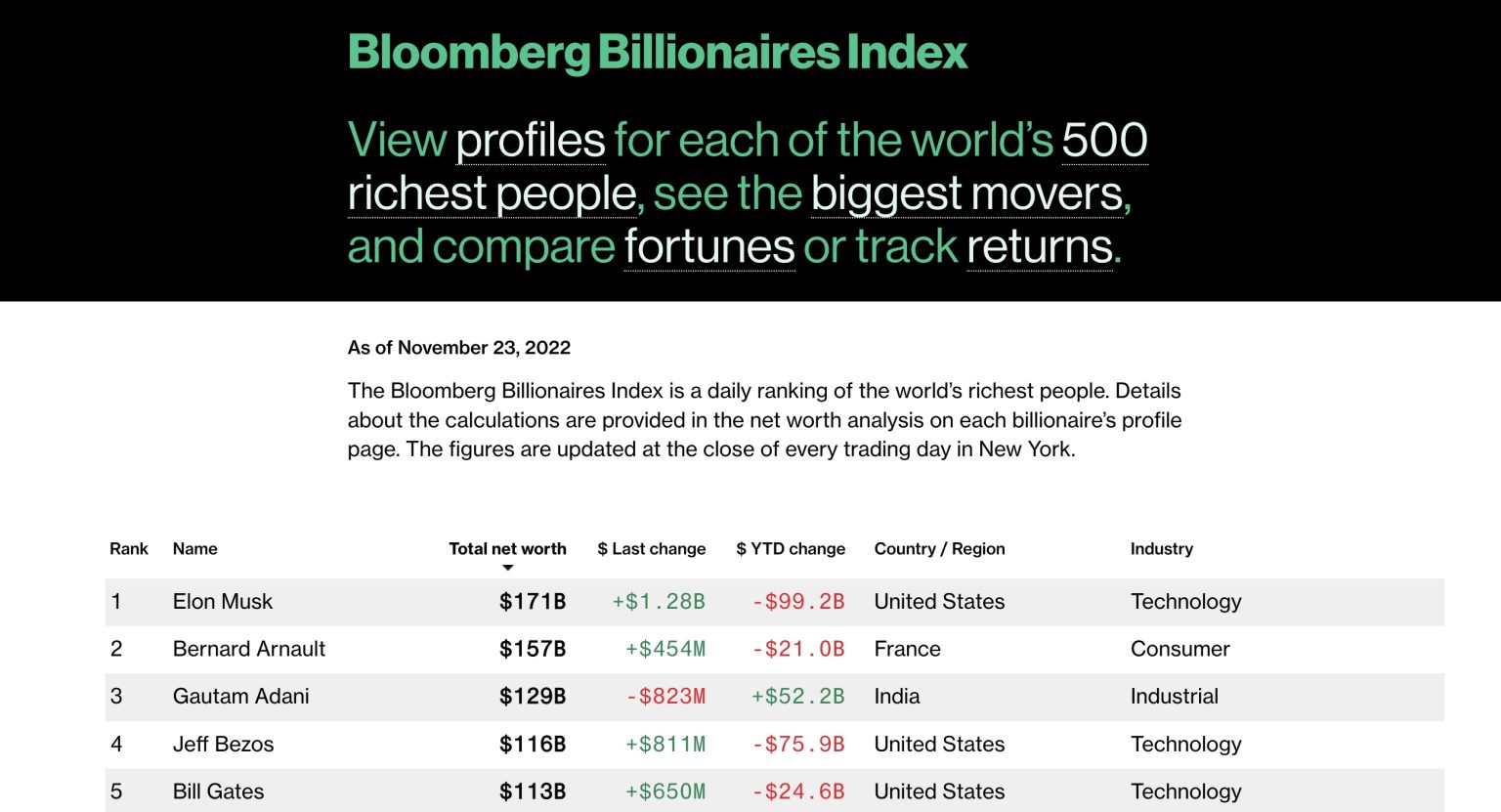Open the 'profiles' link in the headline
Screen dimensions: 1501x812
click(531, 140)
